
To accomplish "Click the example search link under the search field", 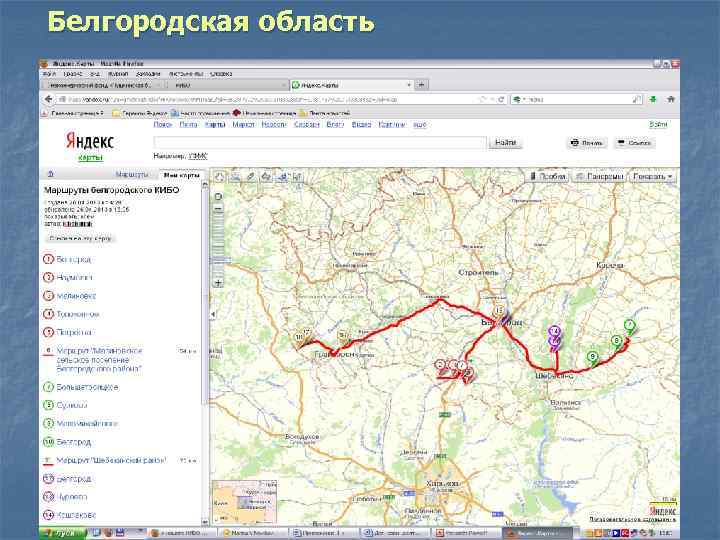I will [198, 156].
